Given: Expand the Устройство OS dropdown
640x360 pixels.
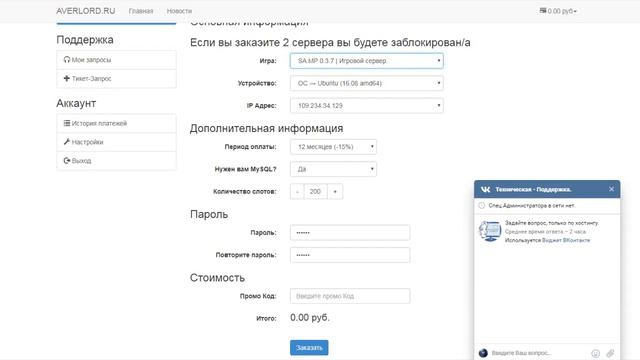Looking at the screenshot, I should (x=367, y=83).
